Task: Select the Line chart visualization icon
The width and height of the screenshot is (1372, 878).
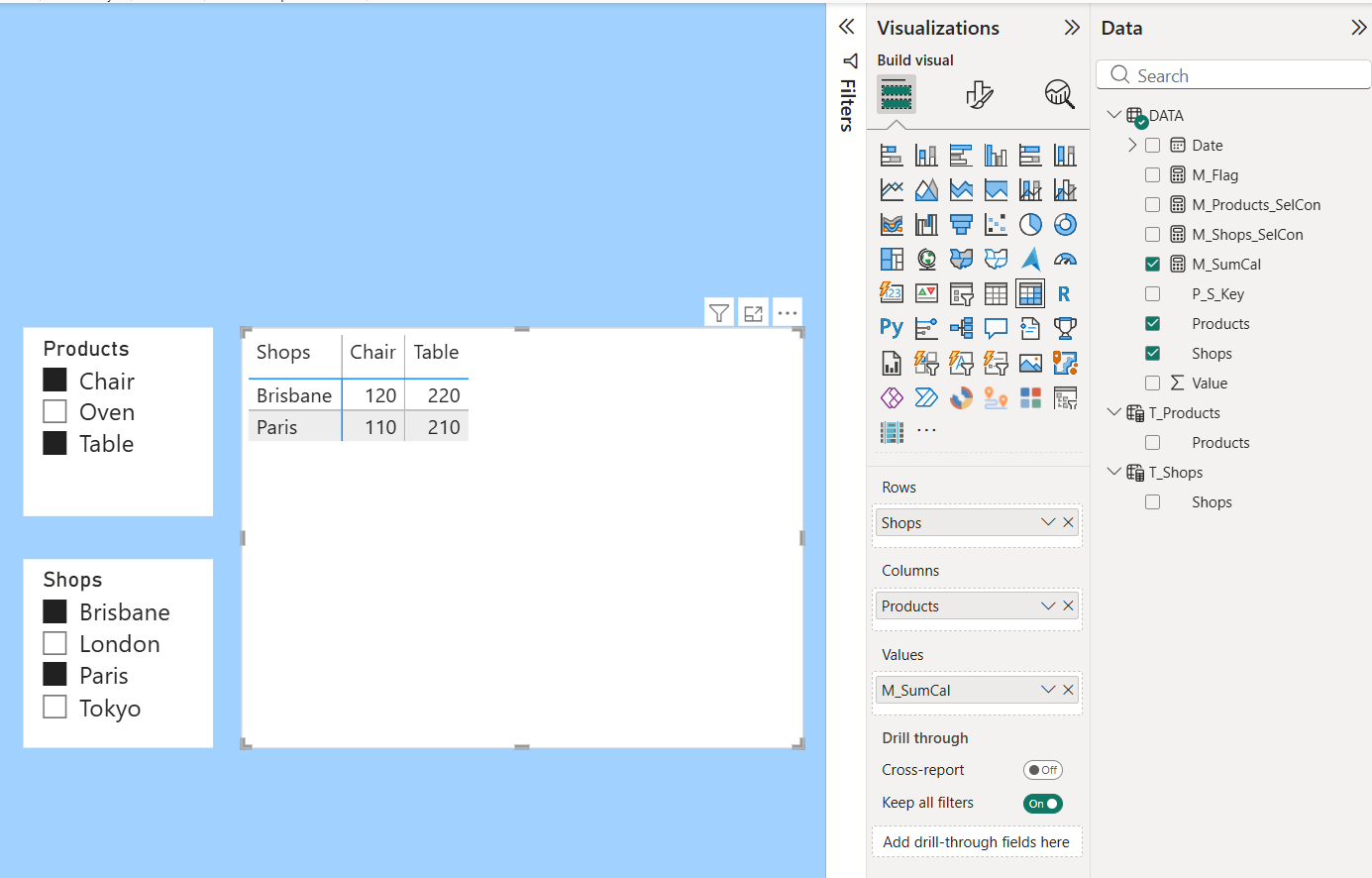Action: tap(892, 189)
